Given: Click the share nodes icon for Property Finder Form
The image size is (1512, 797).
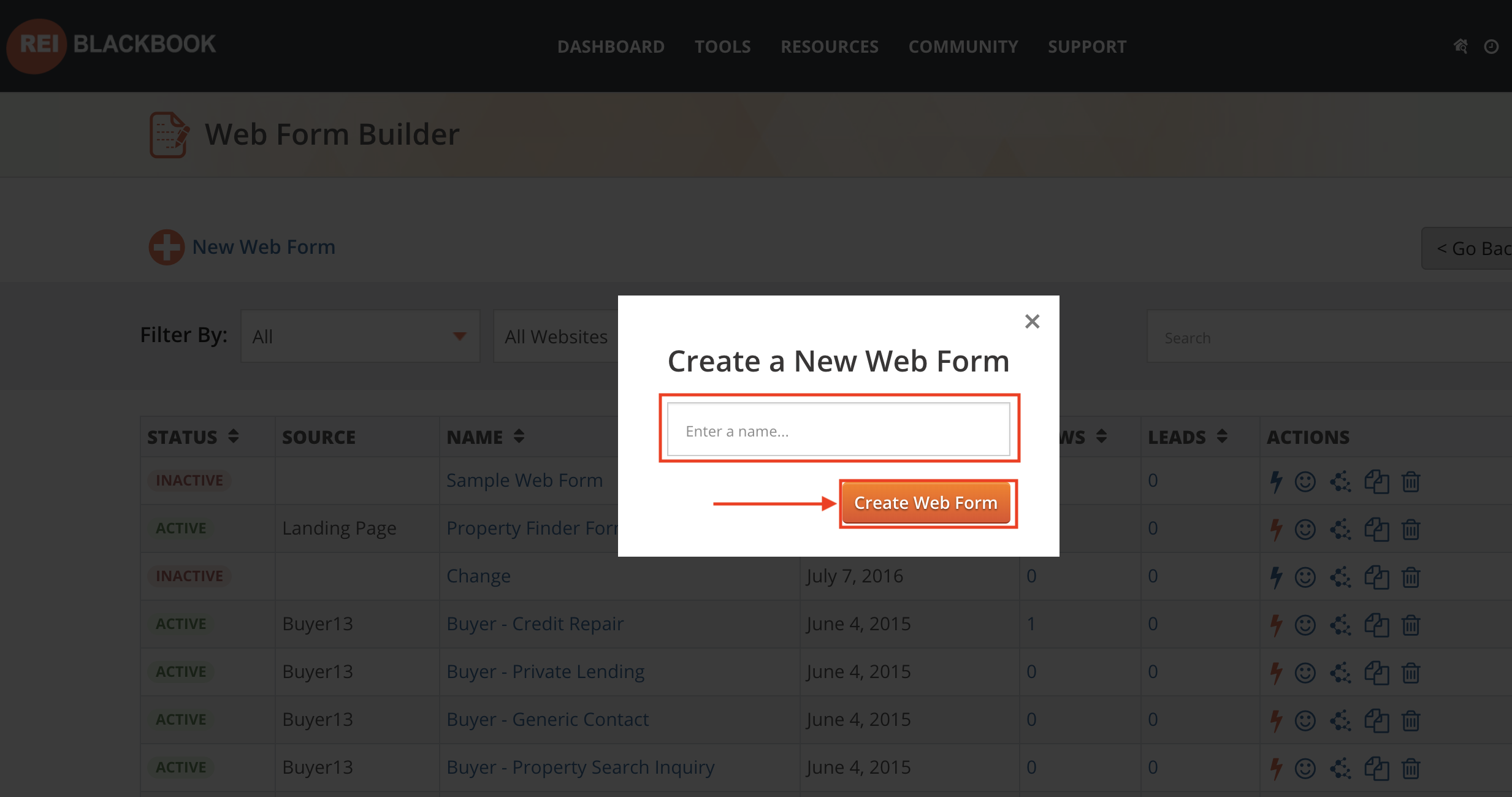Looking at the screenshot, I should 1340,529.
